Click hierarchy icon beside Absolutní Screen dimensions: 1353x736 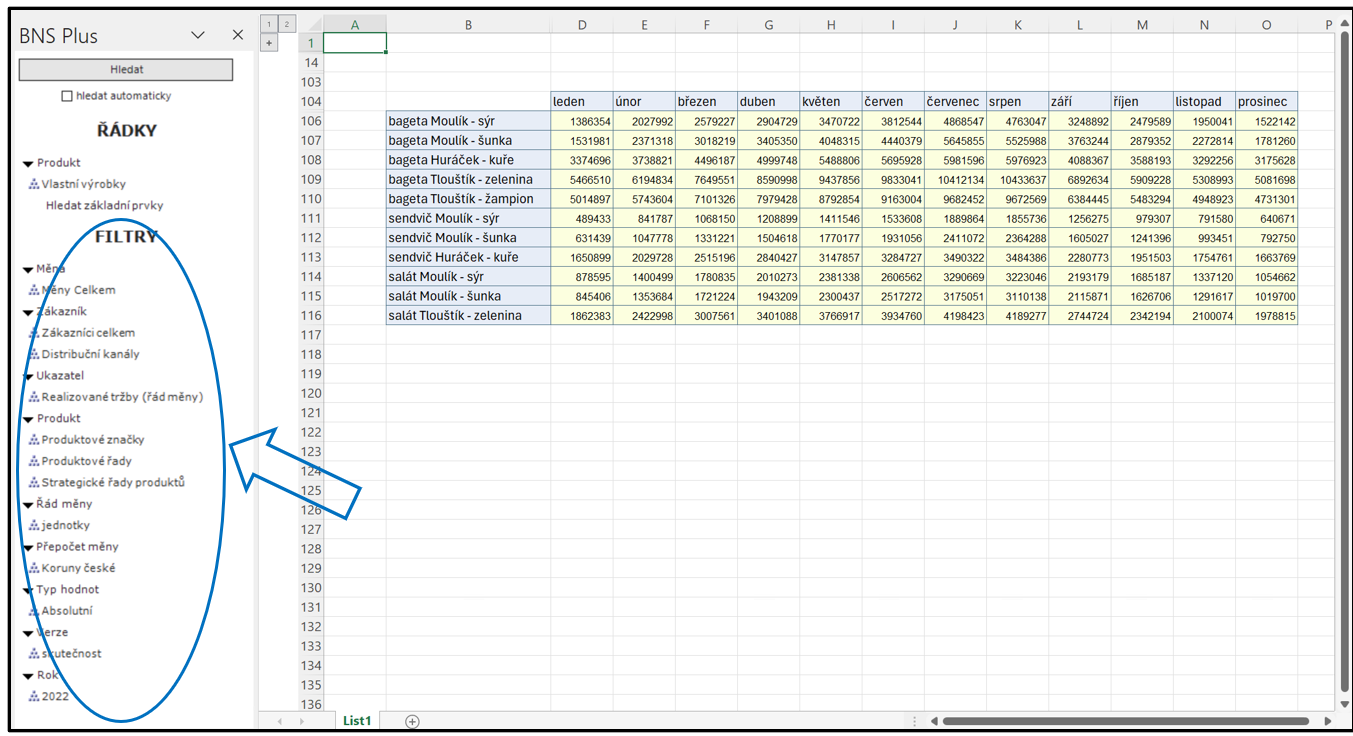(x=34, y=611)
